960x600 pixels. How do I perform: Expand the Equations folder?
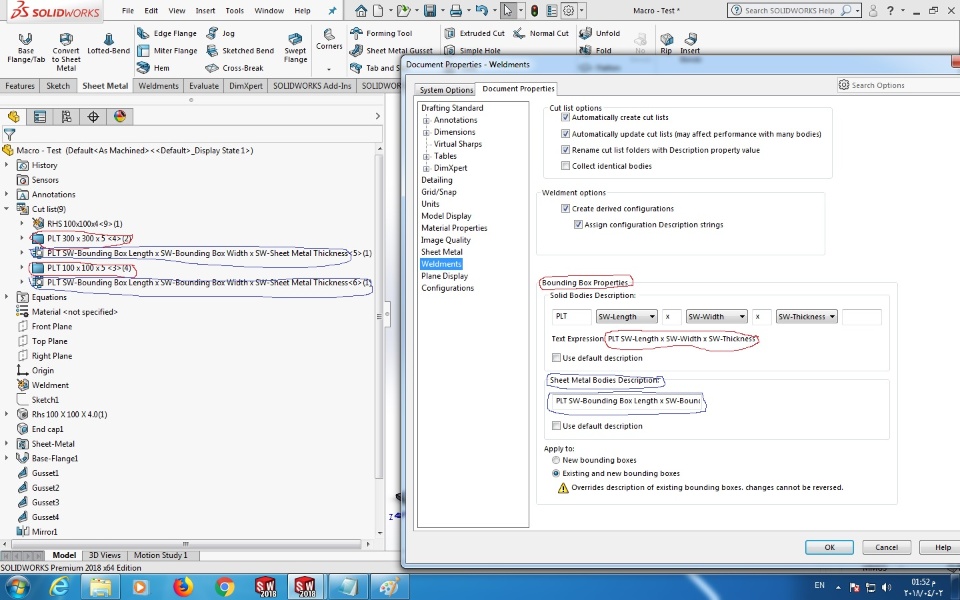pos(7,297)
